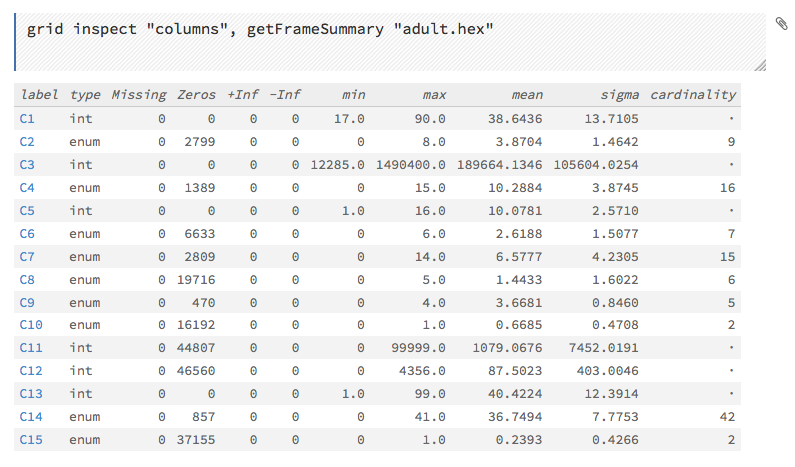Inspect column C6

[x=27, y=233]
